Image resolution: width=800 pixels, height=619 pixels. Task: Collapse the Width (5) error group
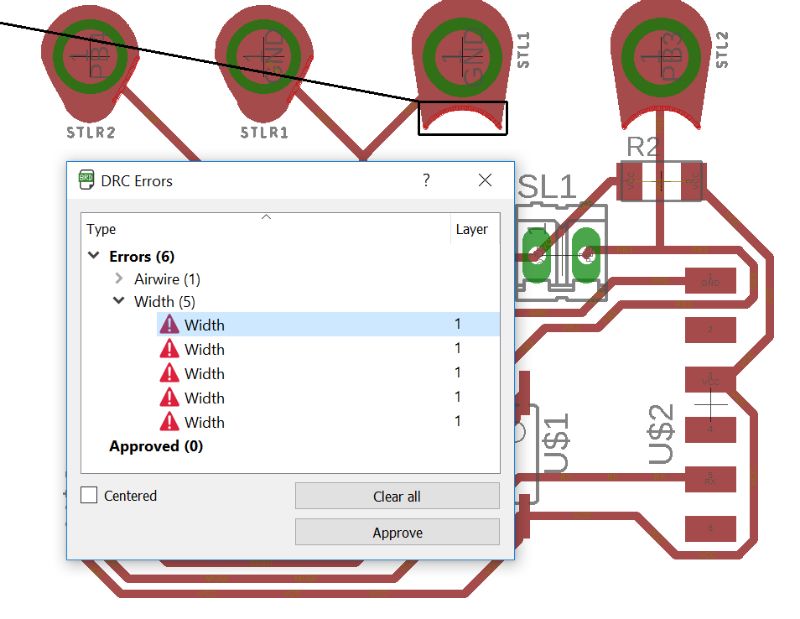point(118,301)
